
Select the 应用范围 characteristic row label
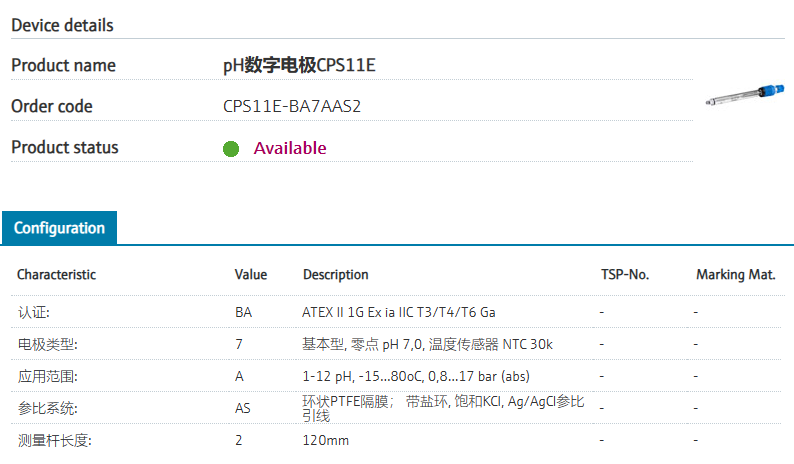(x=47, y=377)
